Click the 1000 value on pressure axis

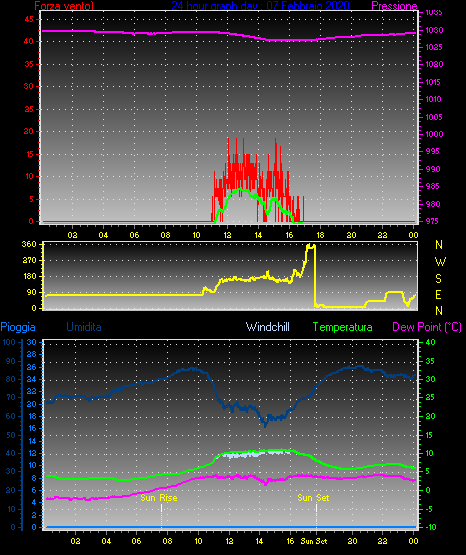pos(434,134)
